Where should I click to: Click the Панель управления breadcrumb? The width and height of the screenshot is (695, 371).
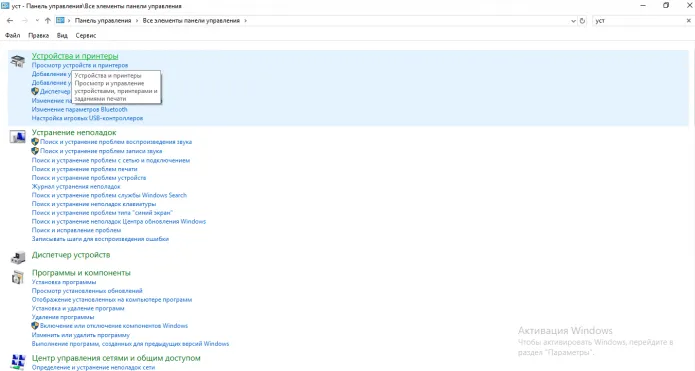pos(103,20)
